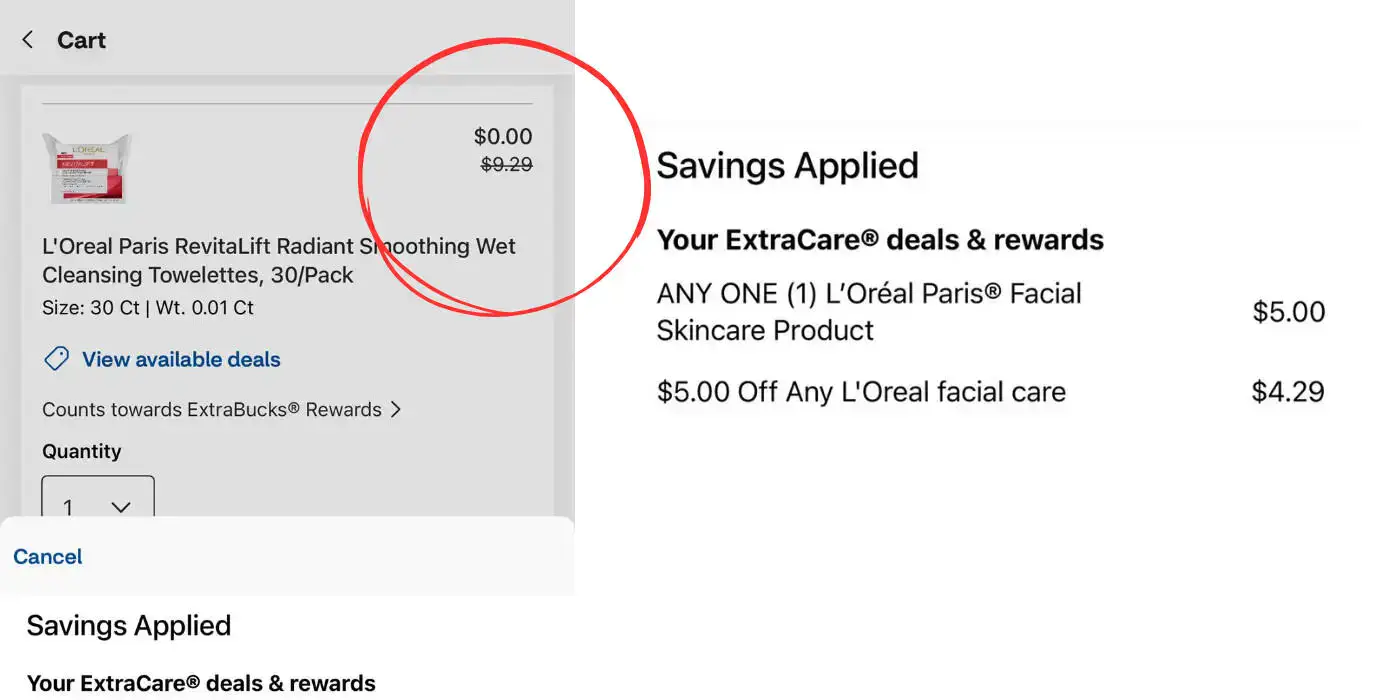The width and height of the screenshot is (1400, 700).
Task: Open the L'Oreal towelettes product thumbnail
Action: pyautogui.click(x=86, y=168)
